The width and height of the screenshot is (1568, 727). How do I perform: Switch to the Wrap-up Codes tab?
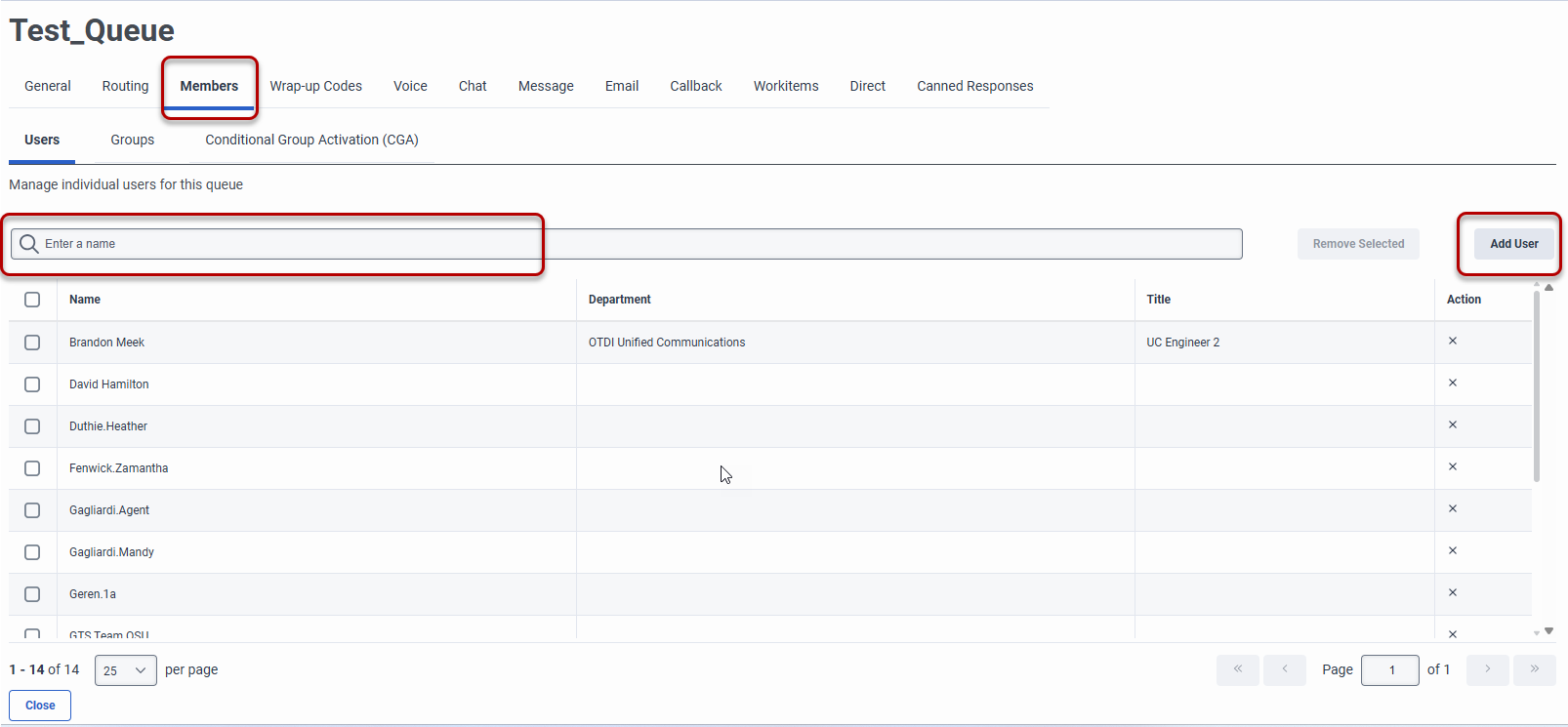click(x=315, y=86)
